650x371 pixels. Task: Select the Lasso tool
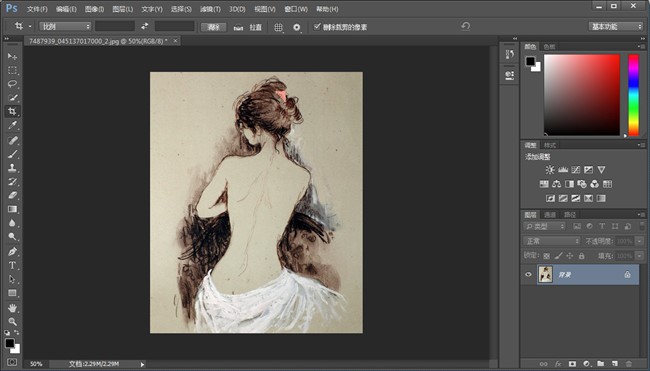click(x=12, y=84)
